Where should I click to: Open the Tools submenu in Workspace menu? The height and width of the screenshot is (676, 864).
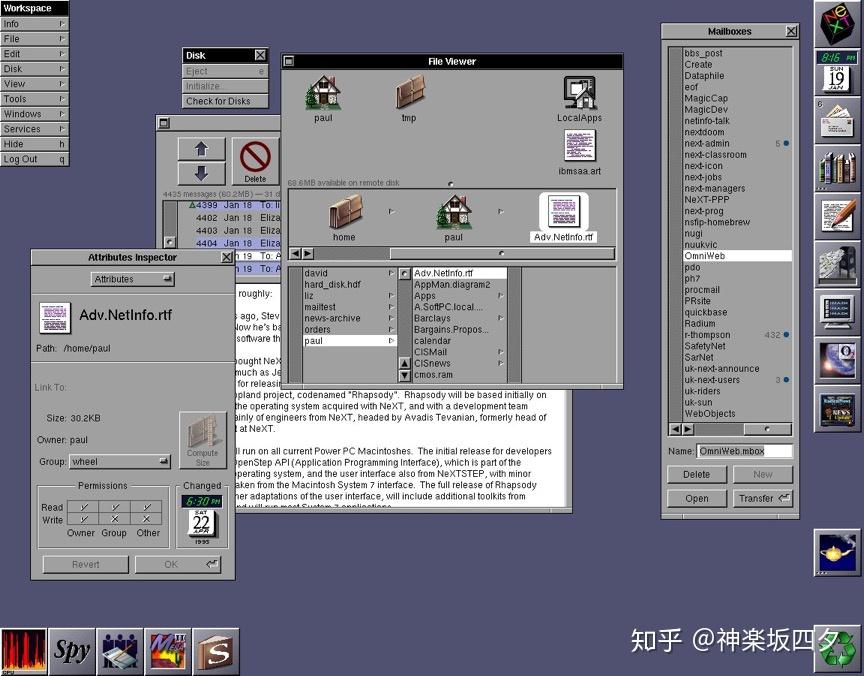[34, 99]
